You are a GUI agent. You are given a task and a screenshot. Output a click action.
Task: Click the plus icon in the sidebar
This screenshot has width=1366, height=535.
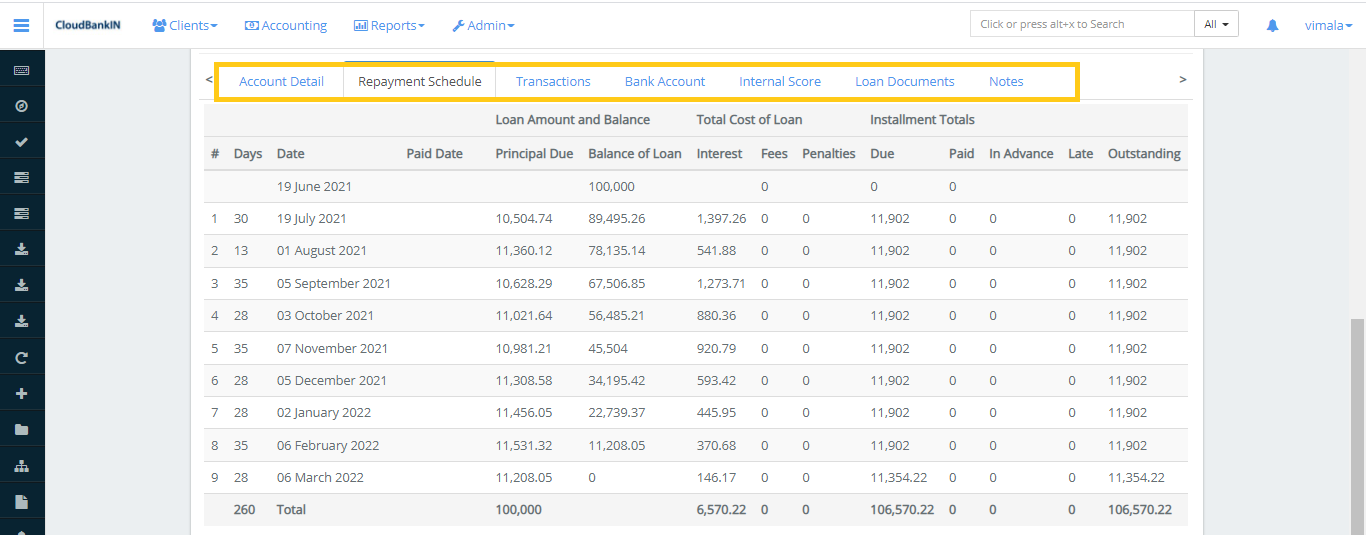22,393
